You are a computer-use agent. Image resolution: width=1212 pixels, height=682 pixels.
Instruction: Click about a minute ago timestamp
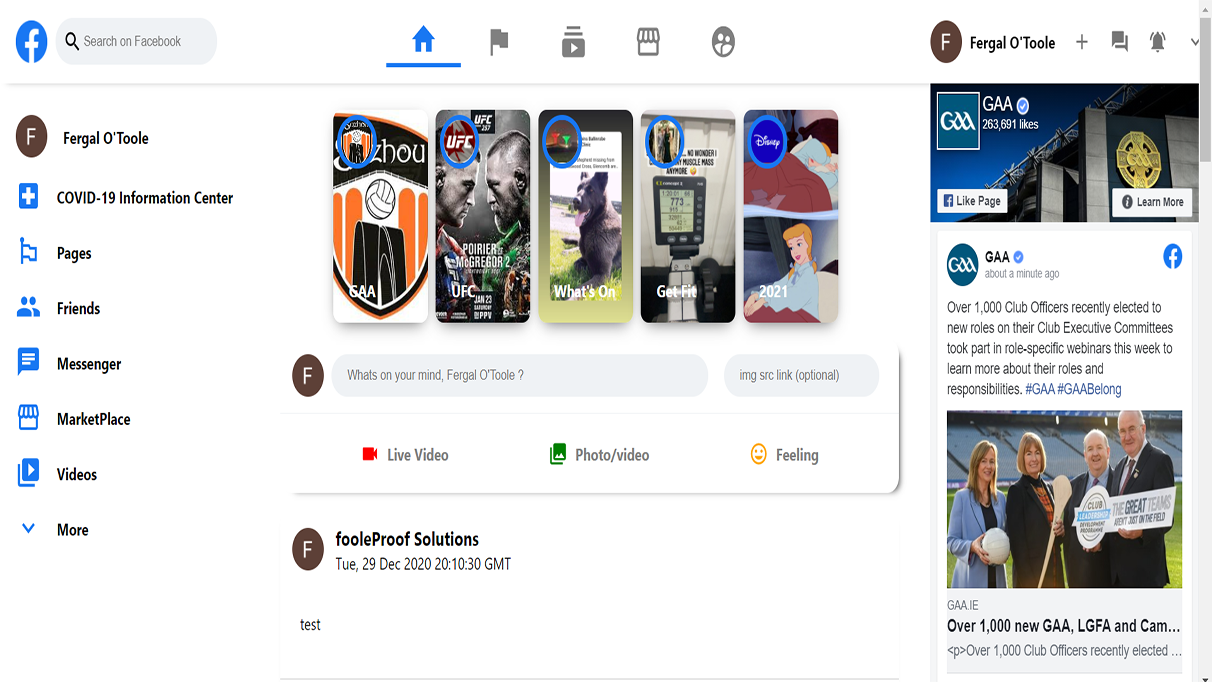tap(1022, 274)
